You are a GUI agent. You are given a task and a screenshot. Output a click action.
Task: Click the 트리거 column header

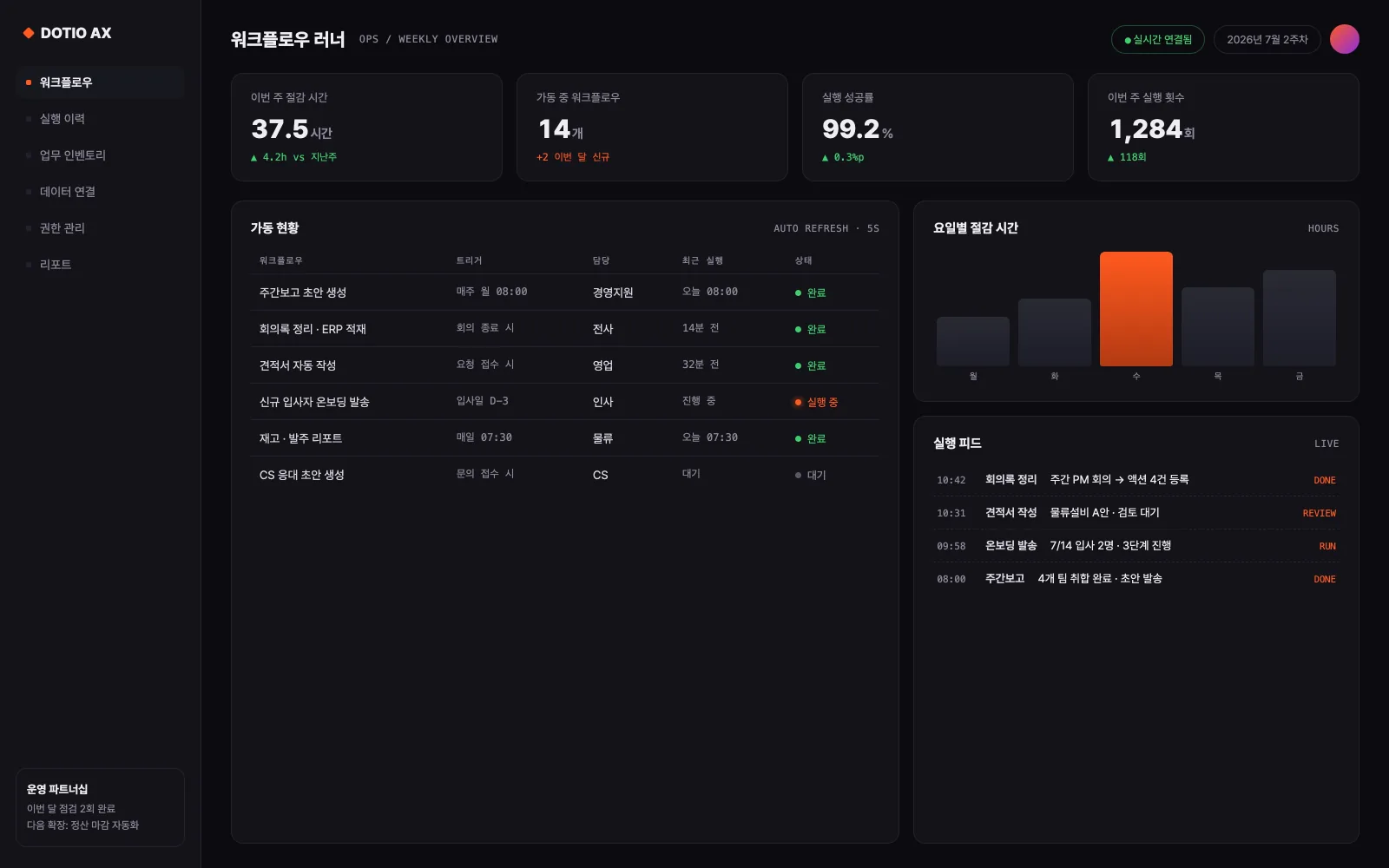tap(469, 260)
